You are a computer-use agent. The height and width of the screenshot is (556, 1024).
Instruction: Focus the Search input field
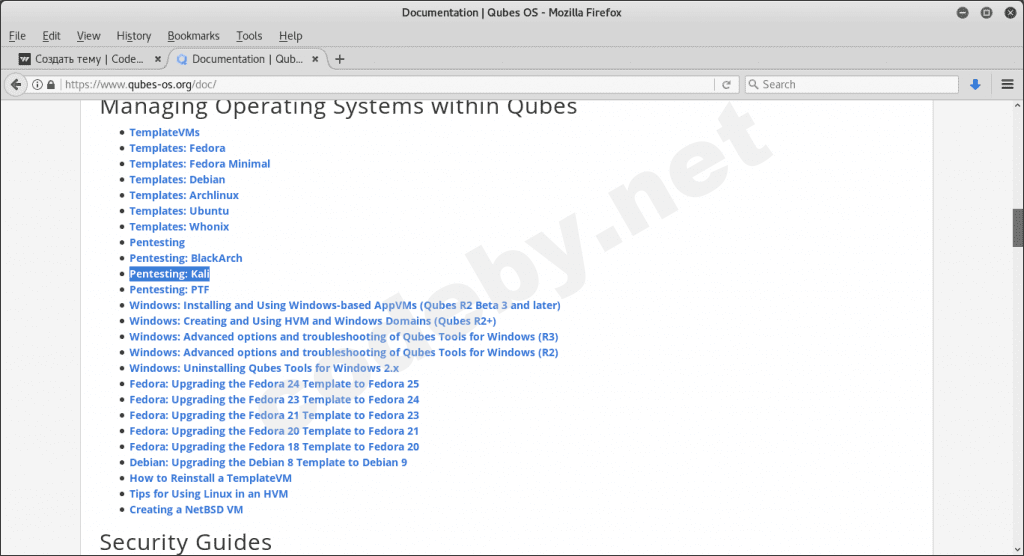coord(852,84)
